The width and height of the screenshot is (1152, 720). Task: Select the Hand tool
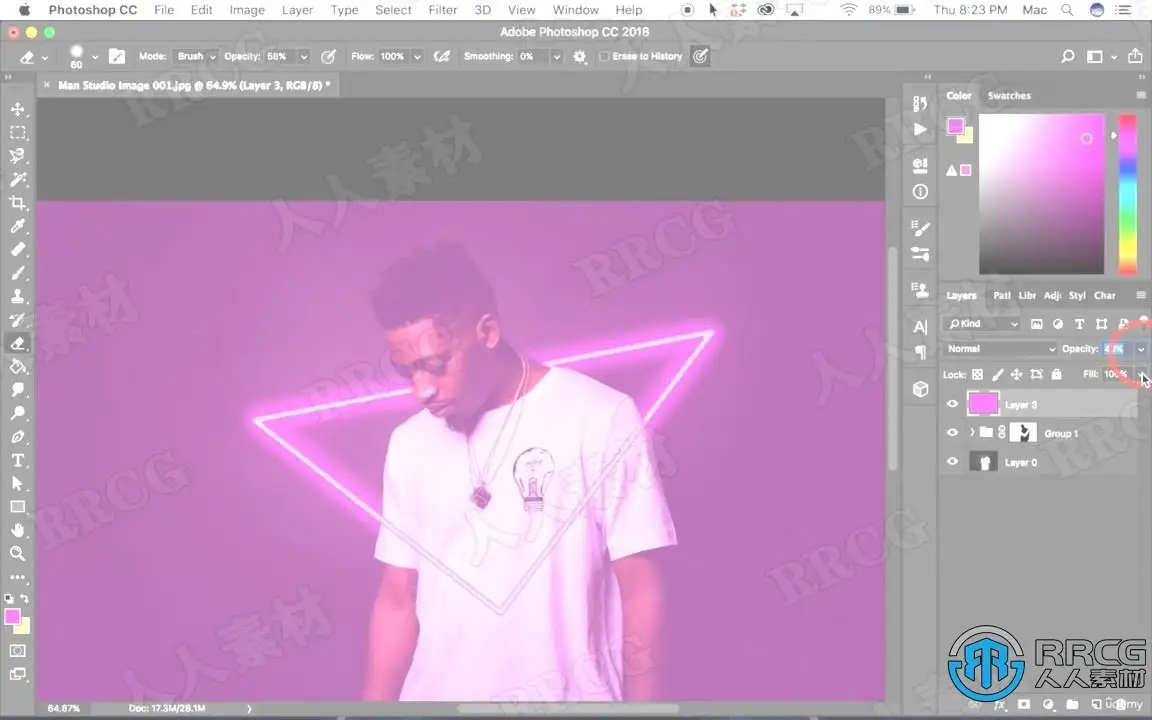coord(18,530)
